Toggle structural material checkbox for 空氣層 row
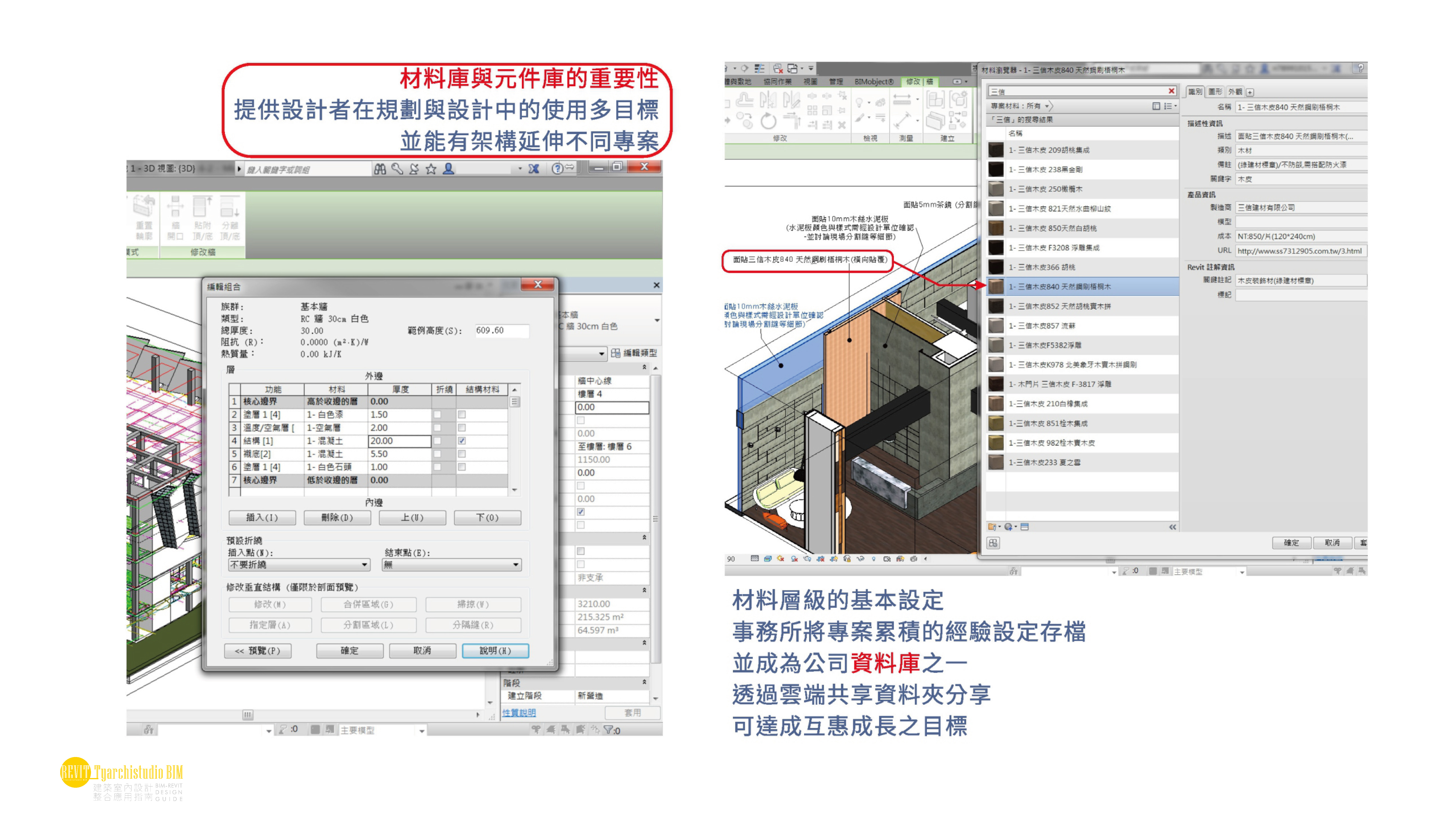Screen dimensions: 1456x819 pyautogui.click(x=462, y=428)
